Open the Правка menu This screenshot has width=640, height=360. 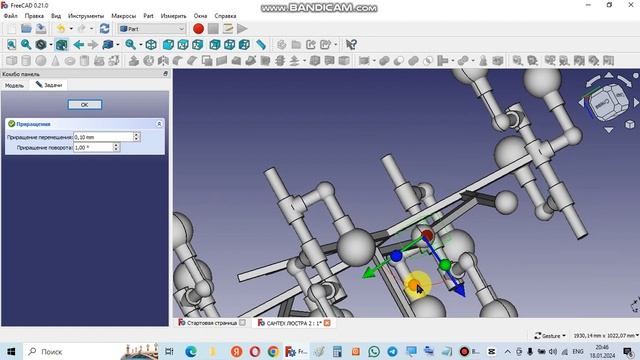pyautogui.click(x=34, y=16)
